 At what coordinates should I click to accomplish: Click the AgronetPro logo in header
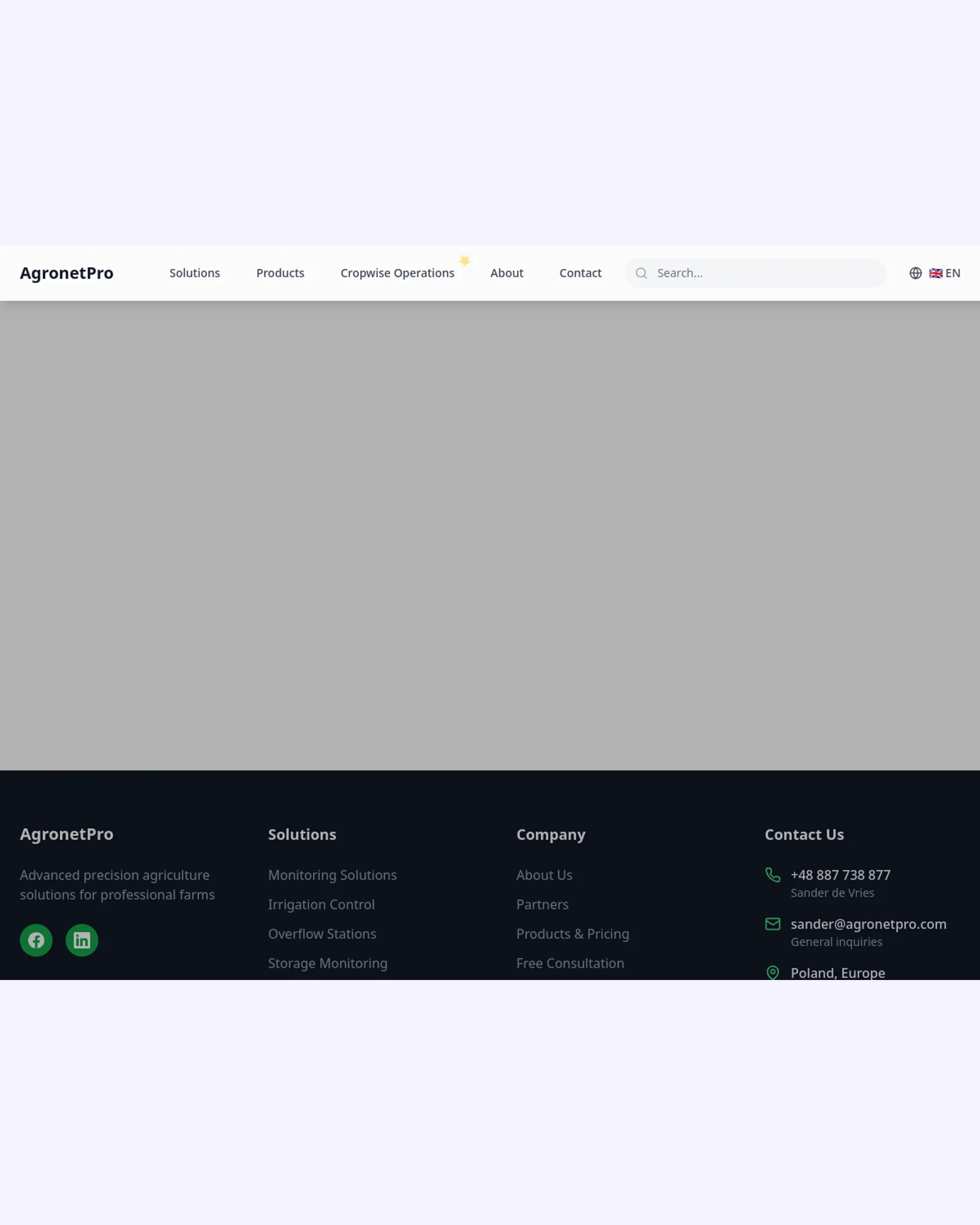point(67,273)
